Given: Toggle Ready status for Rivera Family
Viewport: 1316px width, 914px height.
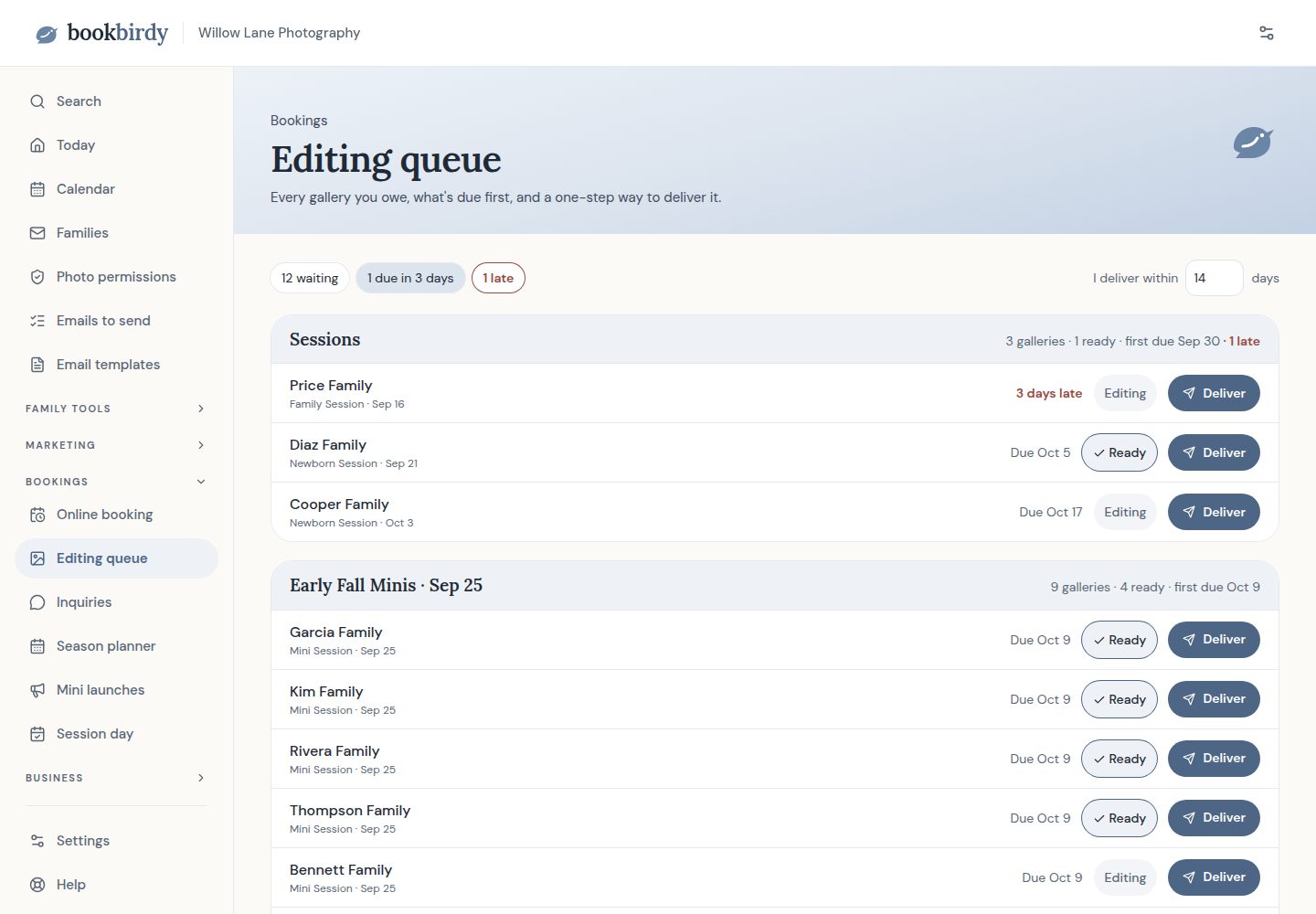Looking at the screenshot, I should [x=1120, y=759].
